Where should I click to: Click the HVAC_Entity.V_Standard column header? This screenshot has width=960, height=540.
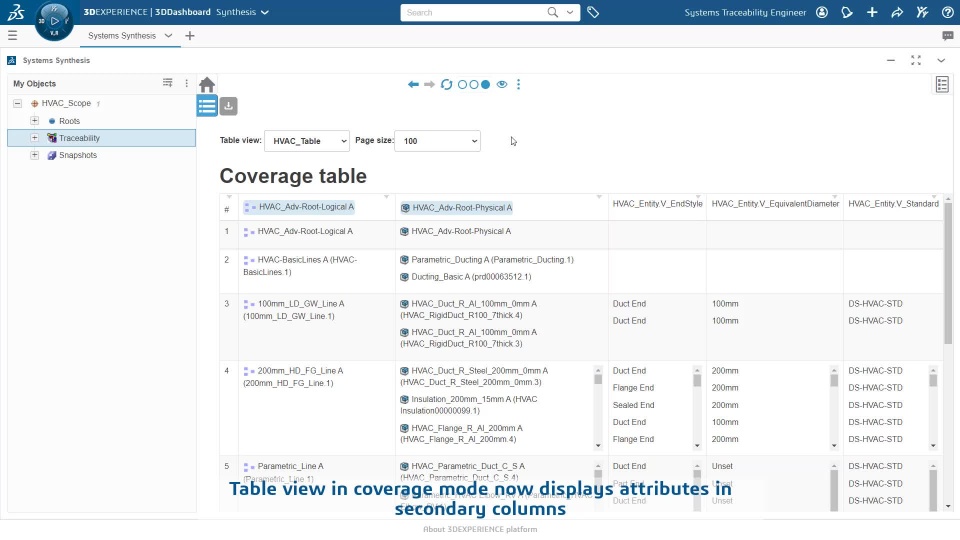pos(893,204)
